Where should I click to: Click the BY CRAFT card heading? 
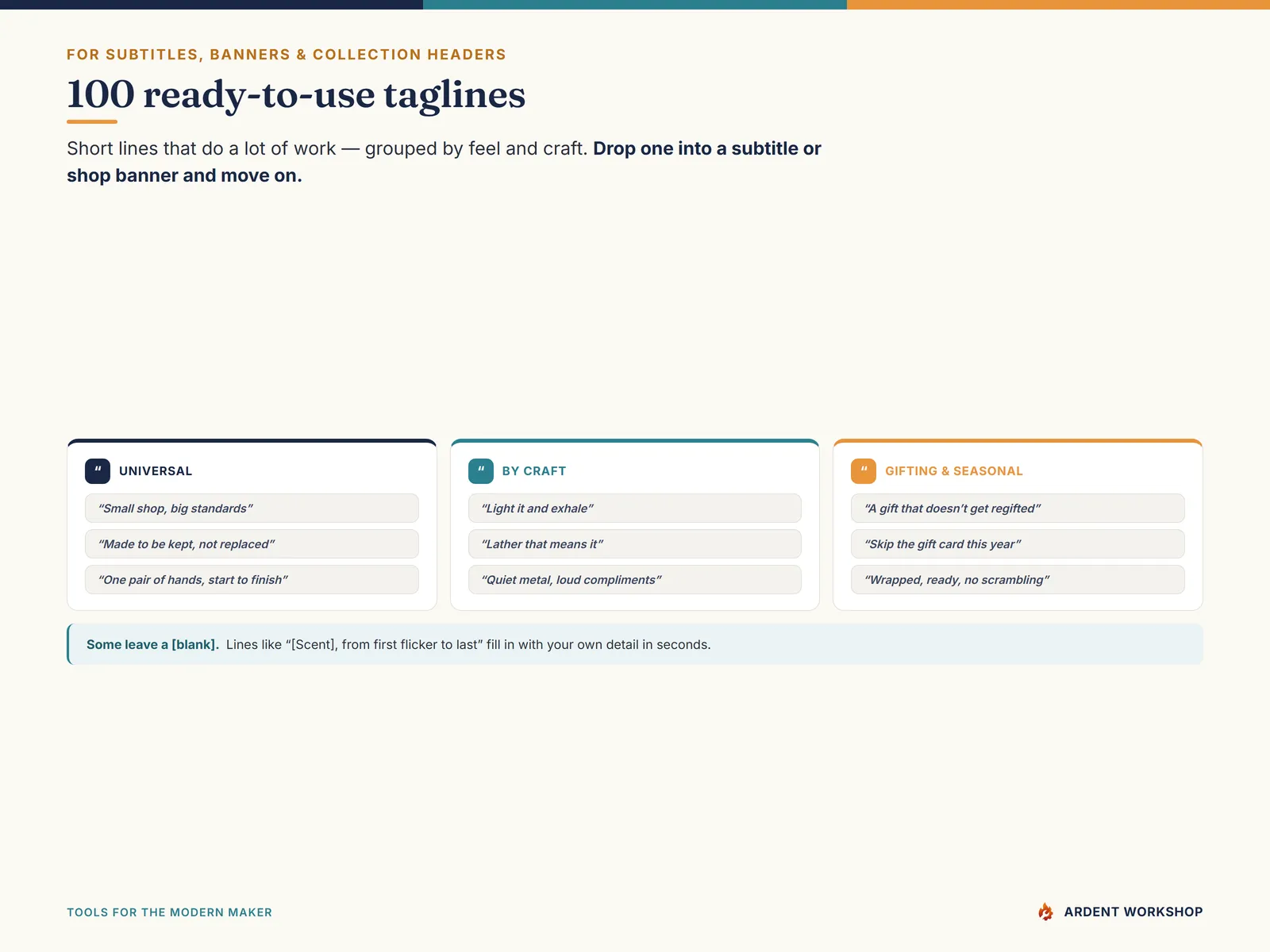click(534, 471)
